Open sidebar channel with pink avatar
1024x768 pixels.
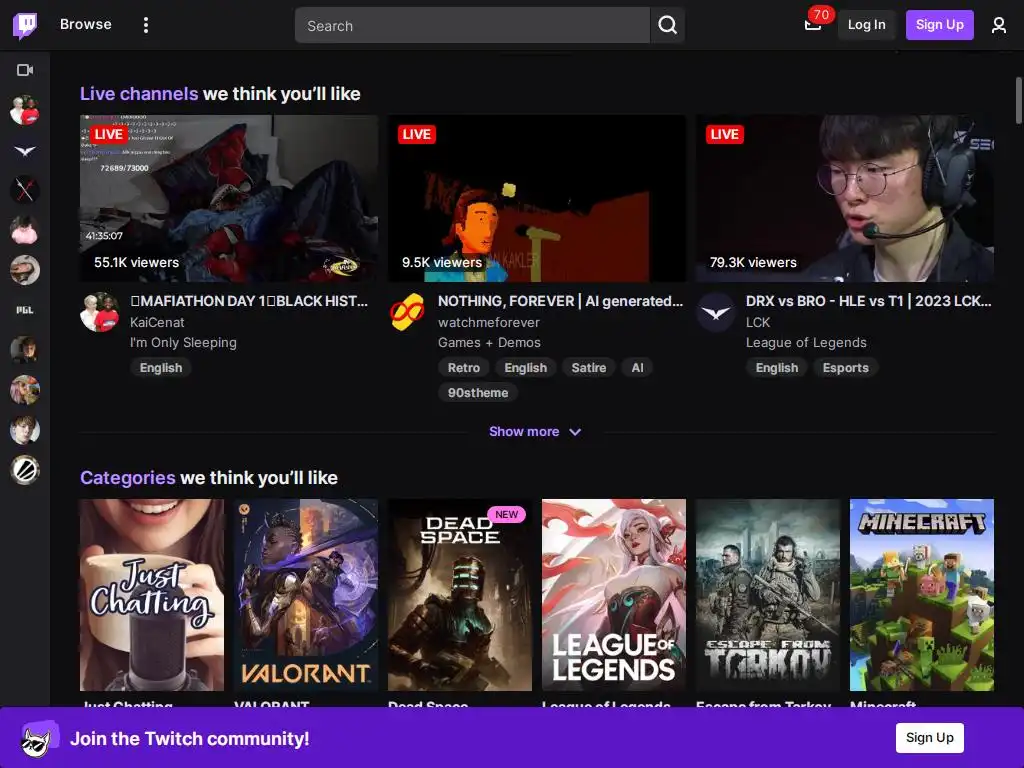coord(25,230)
